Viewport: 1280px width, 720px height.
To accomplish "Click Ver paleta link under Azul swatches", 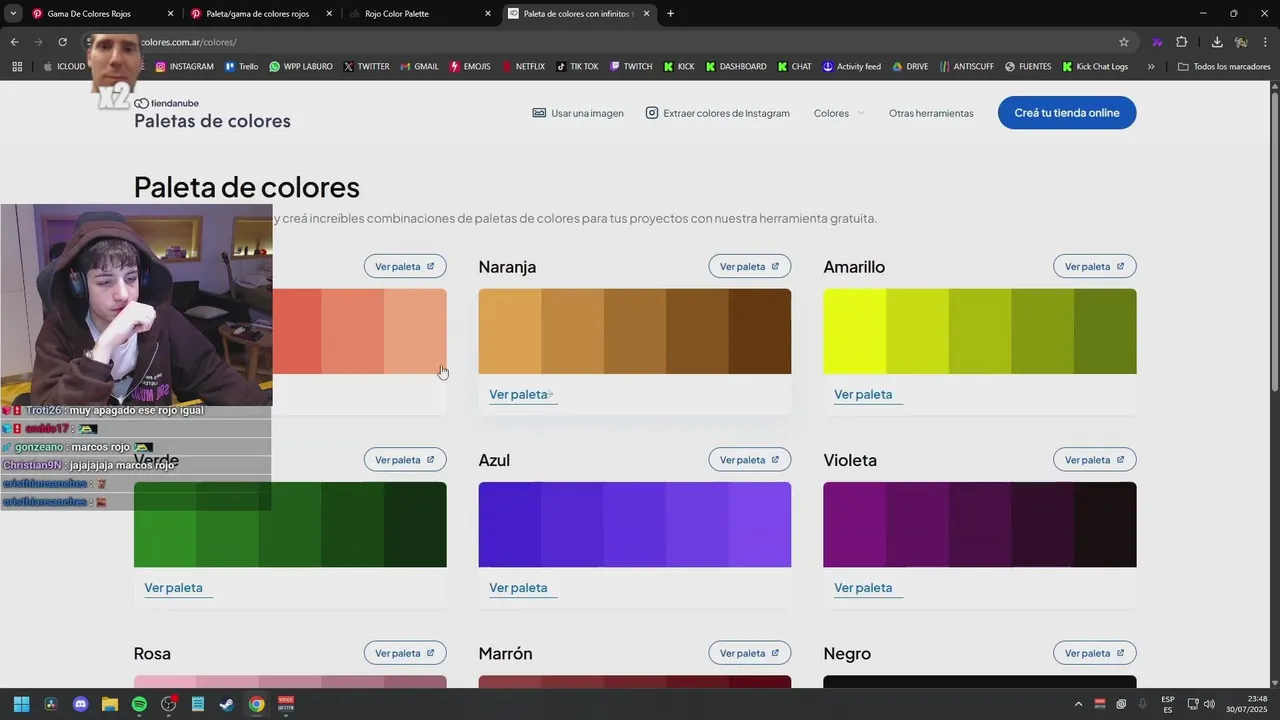I will [521, 588].
